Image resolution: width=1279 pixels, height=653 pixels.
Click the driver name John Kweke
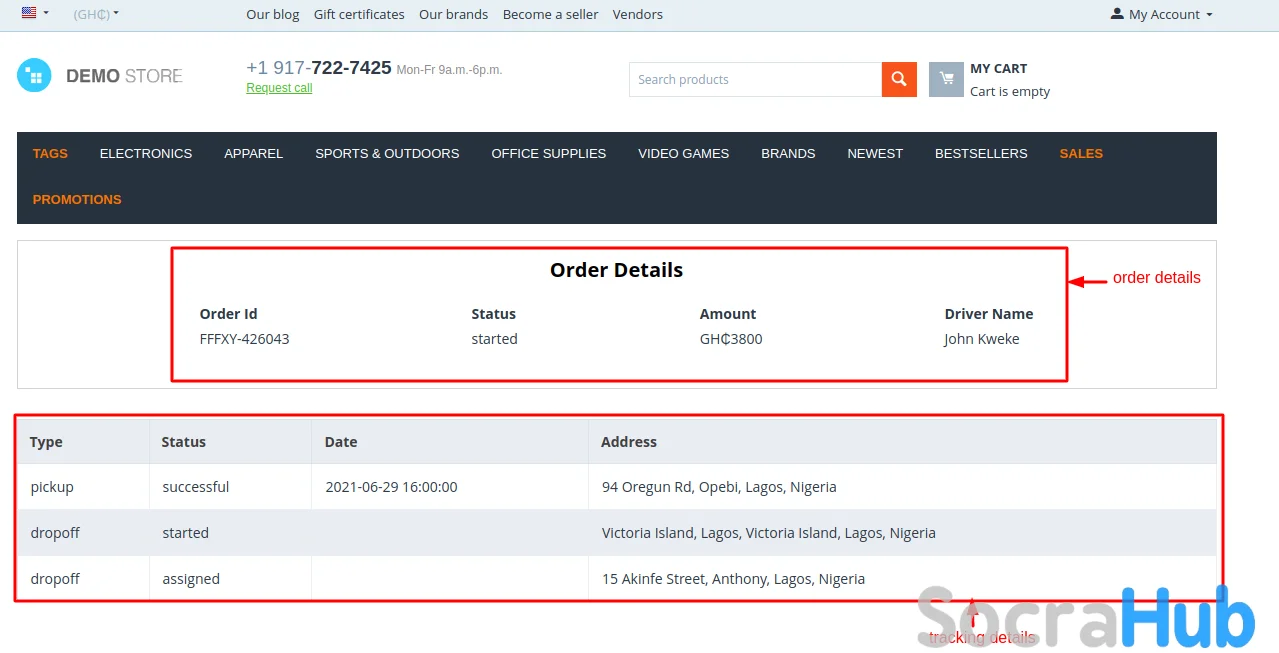pyautogui.click(x=982, y=339)
